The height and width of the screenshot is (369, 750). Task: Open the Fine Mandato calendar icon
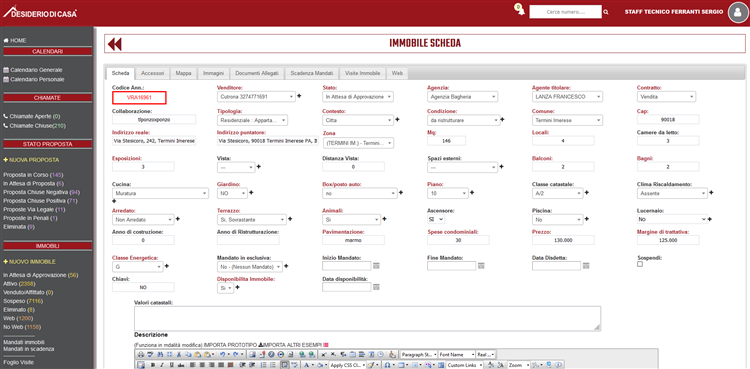coord(481,266)
